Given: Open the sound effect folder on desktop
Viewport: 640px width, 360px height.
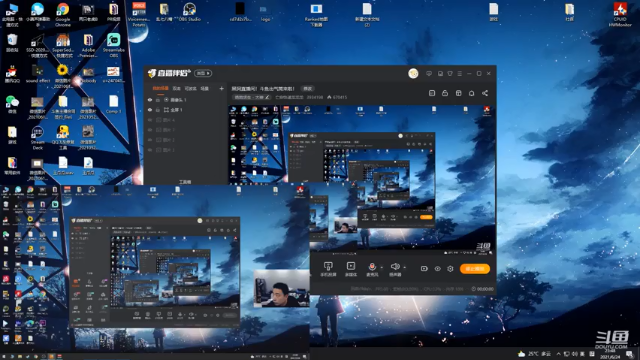Looking at the screenshot, I should pos(37,73).
